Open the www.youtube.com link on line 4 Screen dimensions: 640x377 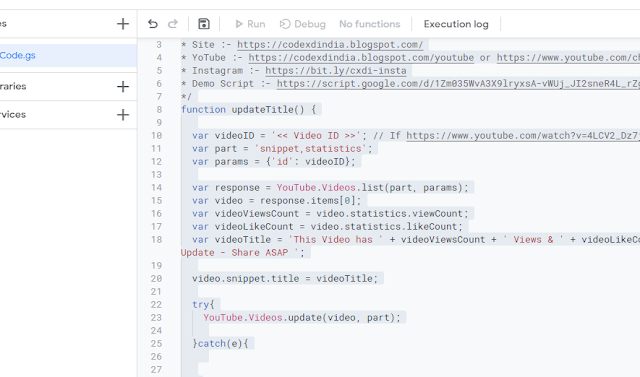pos(568,58)
